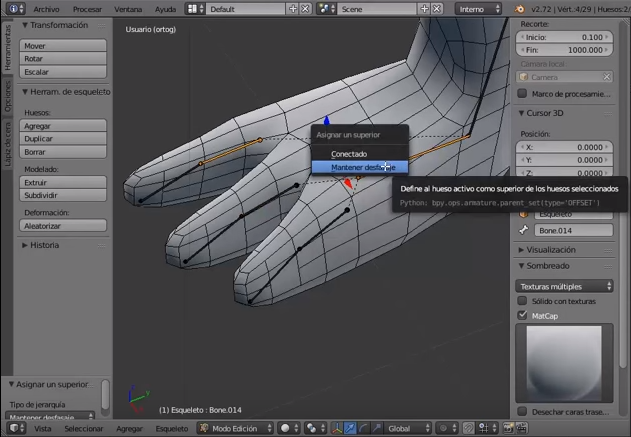Screen dimensions: 631x437
Task: Choose Mantener desfasaje in parent popup
Action: point(360,167)
